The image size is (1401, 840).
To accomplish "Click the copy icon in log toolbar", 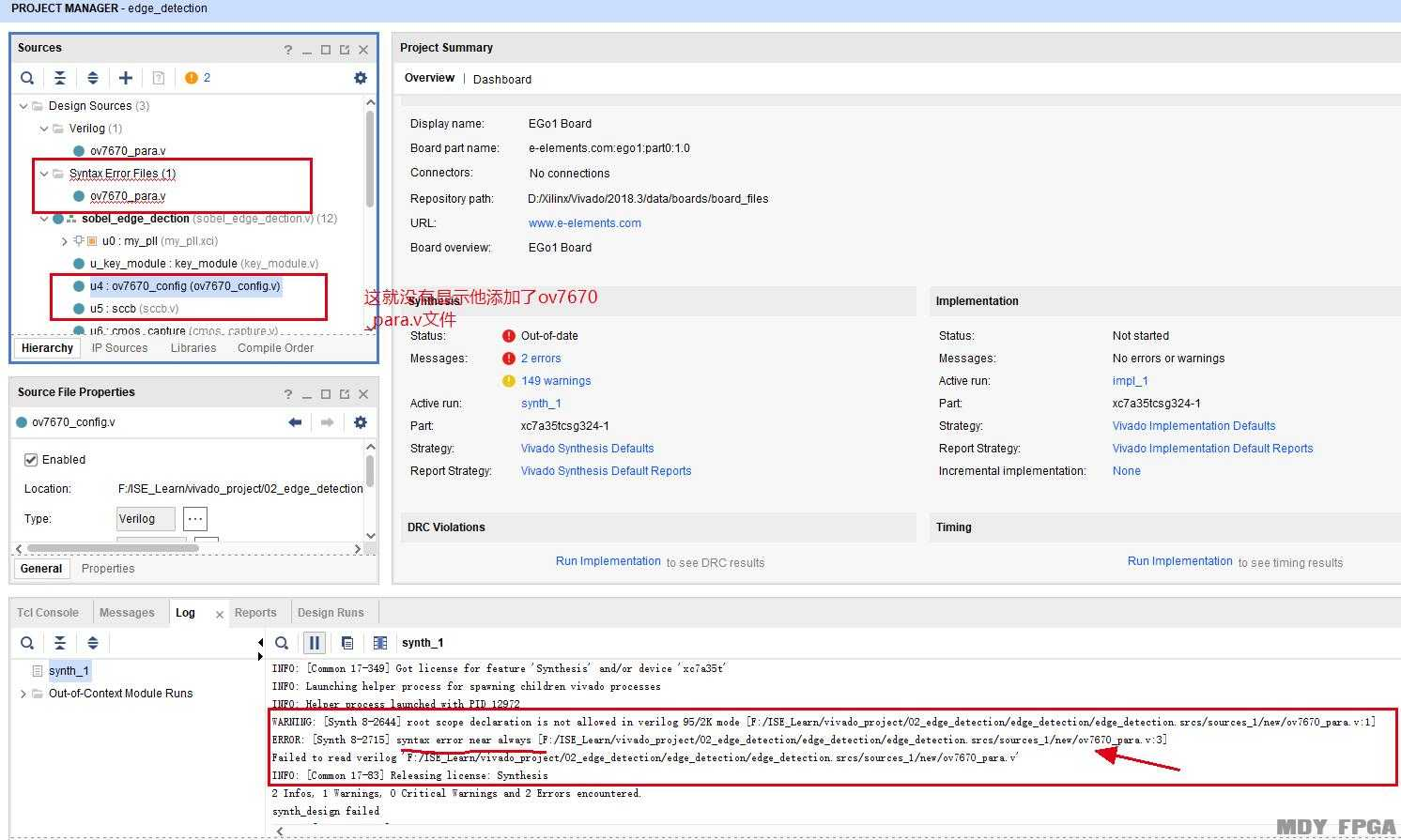I will point(347,643).
